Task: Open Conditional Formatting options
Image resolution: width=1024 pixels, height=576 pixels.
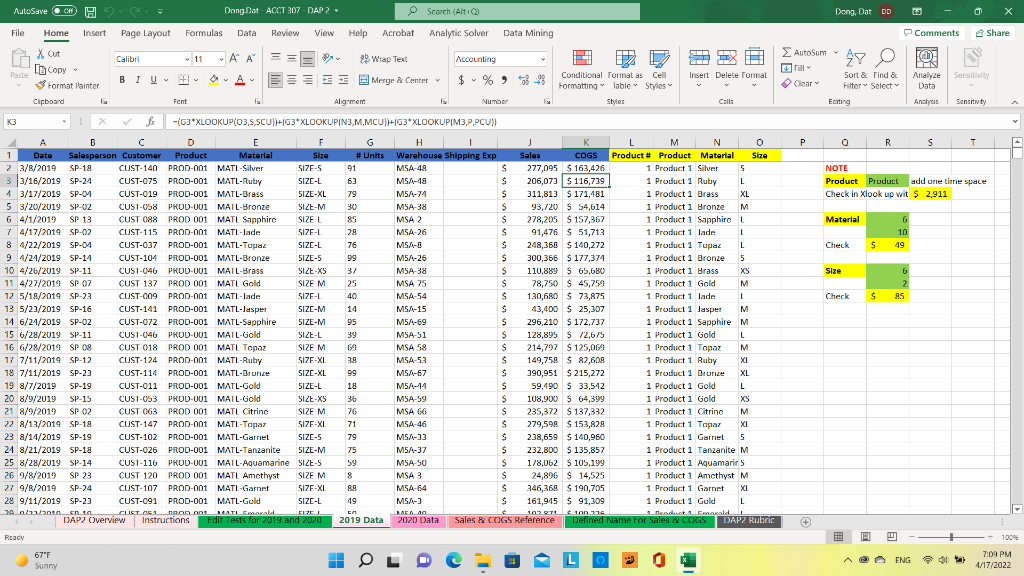Action: tap(581, 72)
